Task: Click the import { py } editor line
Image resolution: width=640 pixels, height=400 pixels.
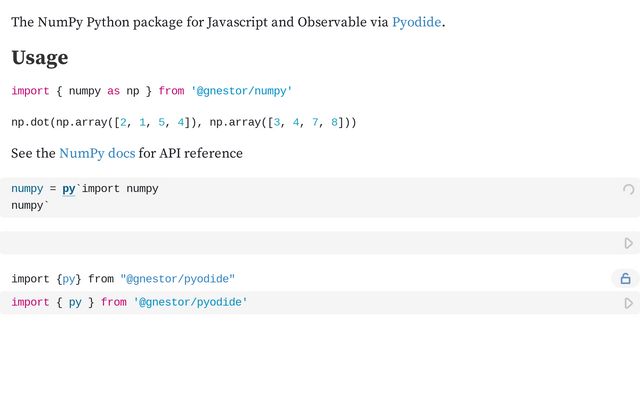Action: 310,303
